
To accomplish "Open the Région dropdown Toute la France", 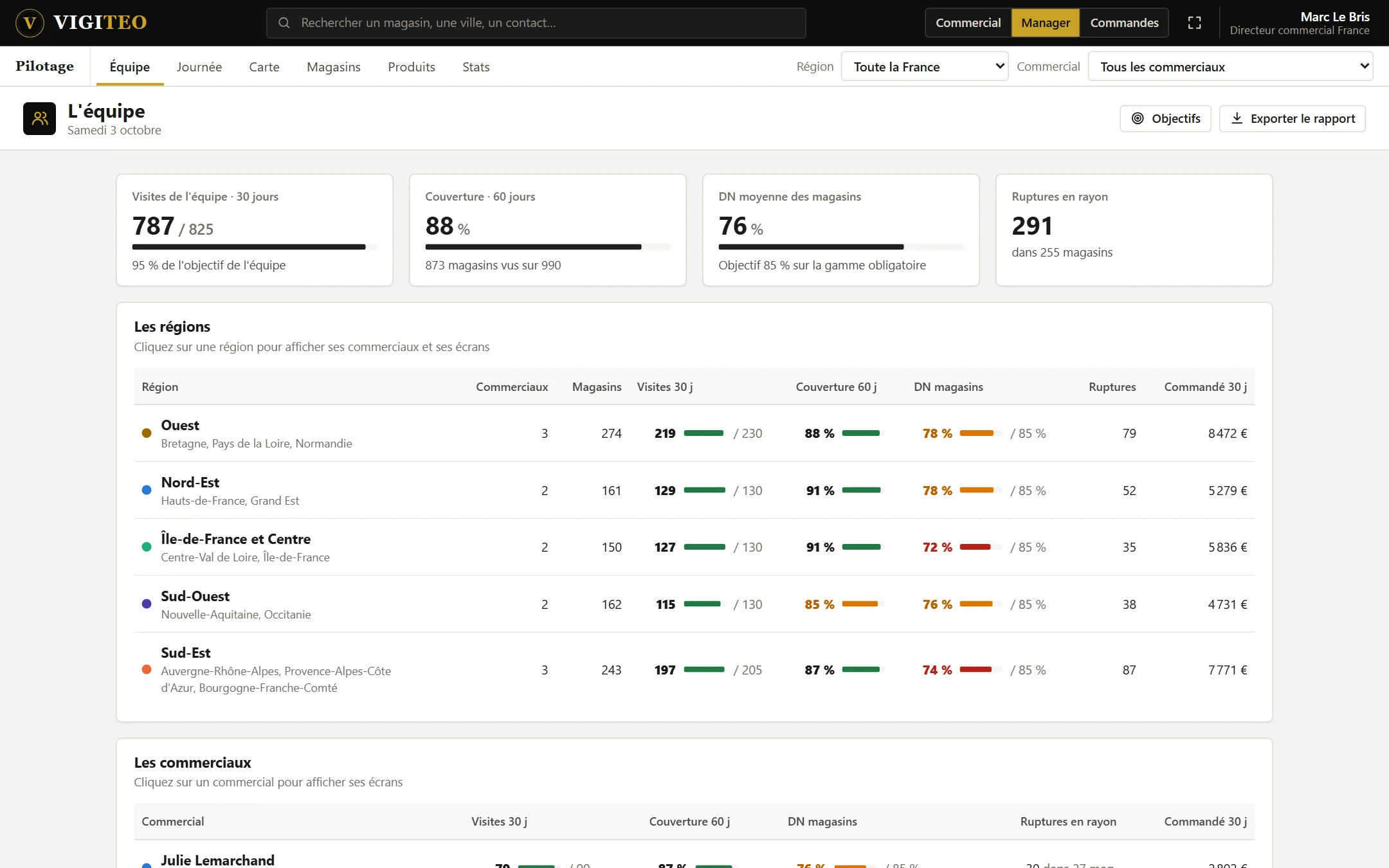I will [925, 67].
